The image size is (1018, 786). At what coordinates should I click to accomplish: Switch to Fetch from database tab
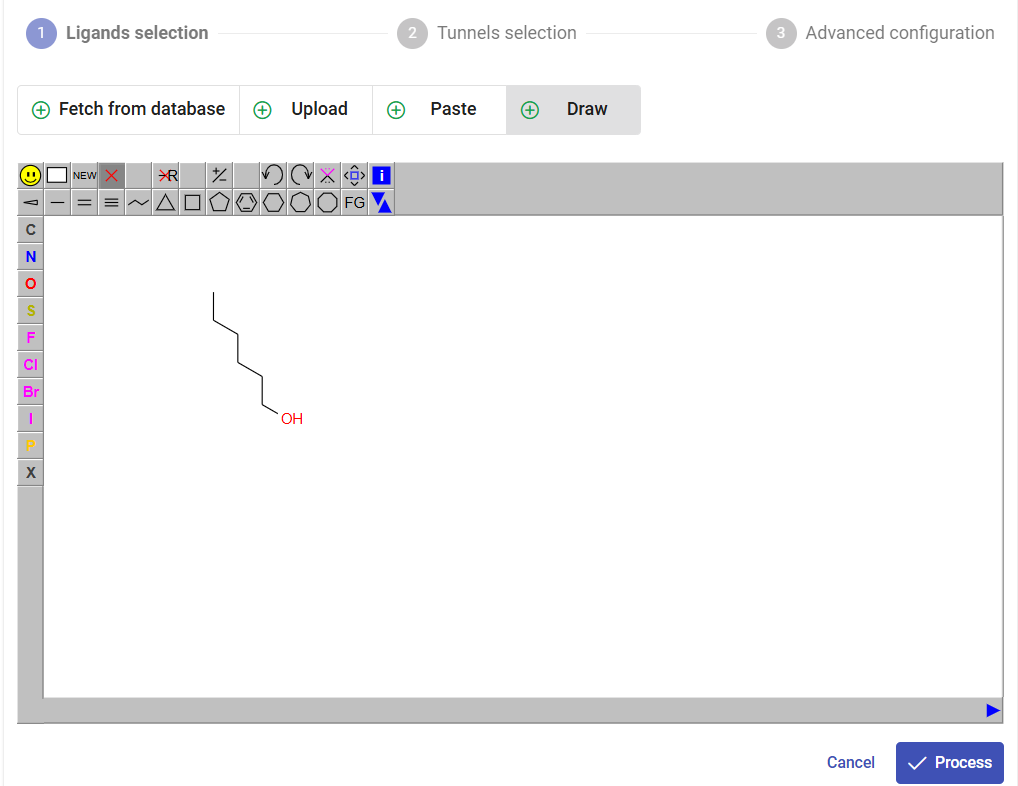point(128,110)
